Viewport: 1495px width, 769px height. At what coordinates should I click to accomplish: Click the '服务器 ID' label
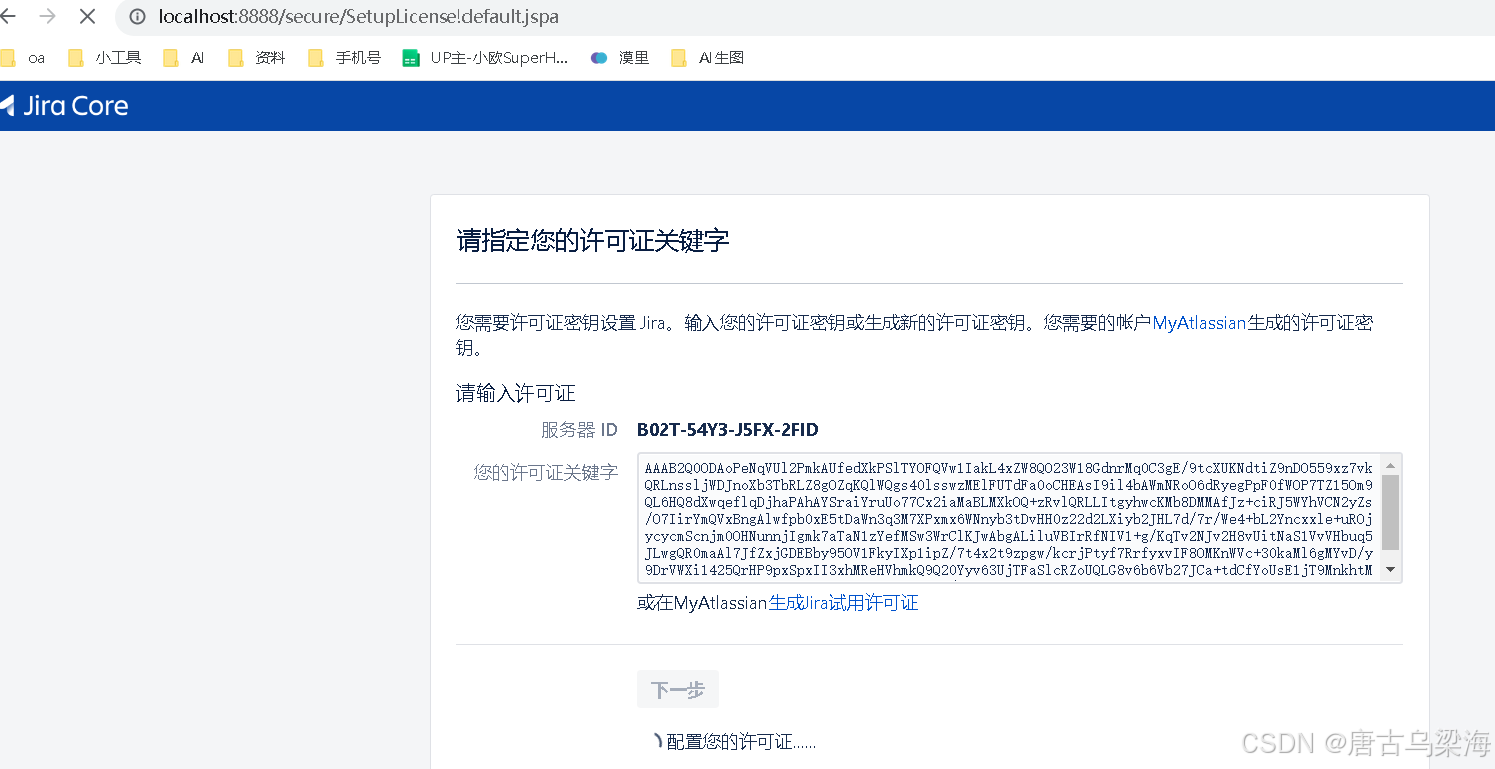point(580,430)
